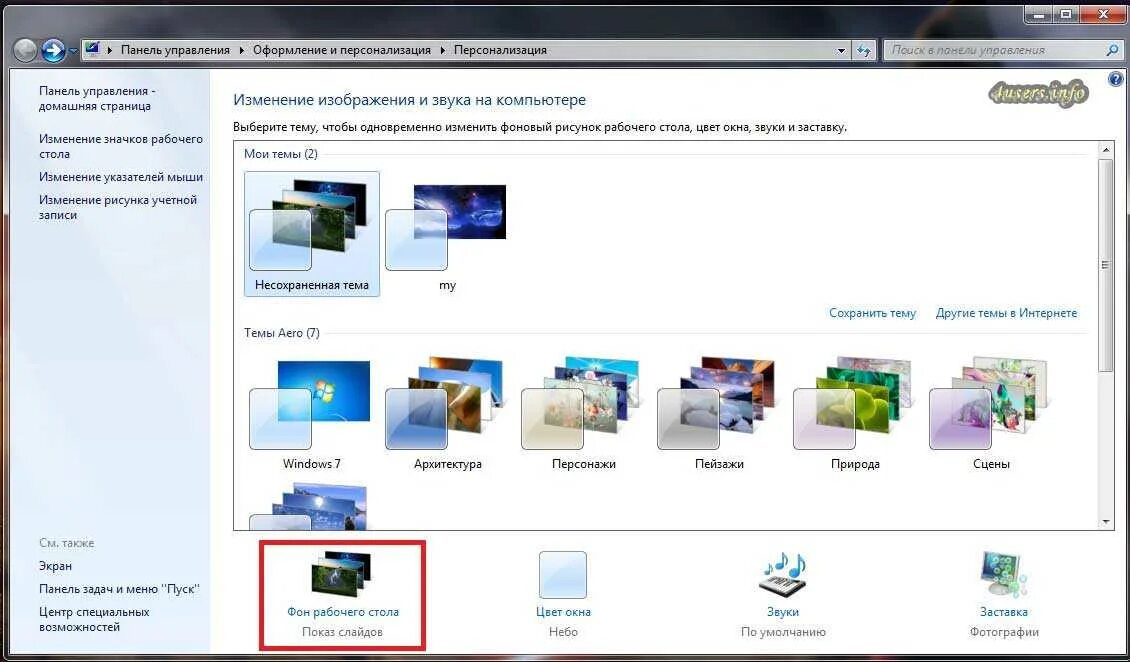This screenshot has width=1130, height=662.
Task: Apply the Архитектура theme
Action: (x=448, y=413)
